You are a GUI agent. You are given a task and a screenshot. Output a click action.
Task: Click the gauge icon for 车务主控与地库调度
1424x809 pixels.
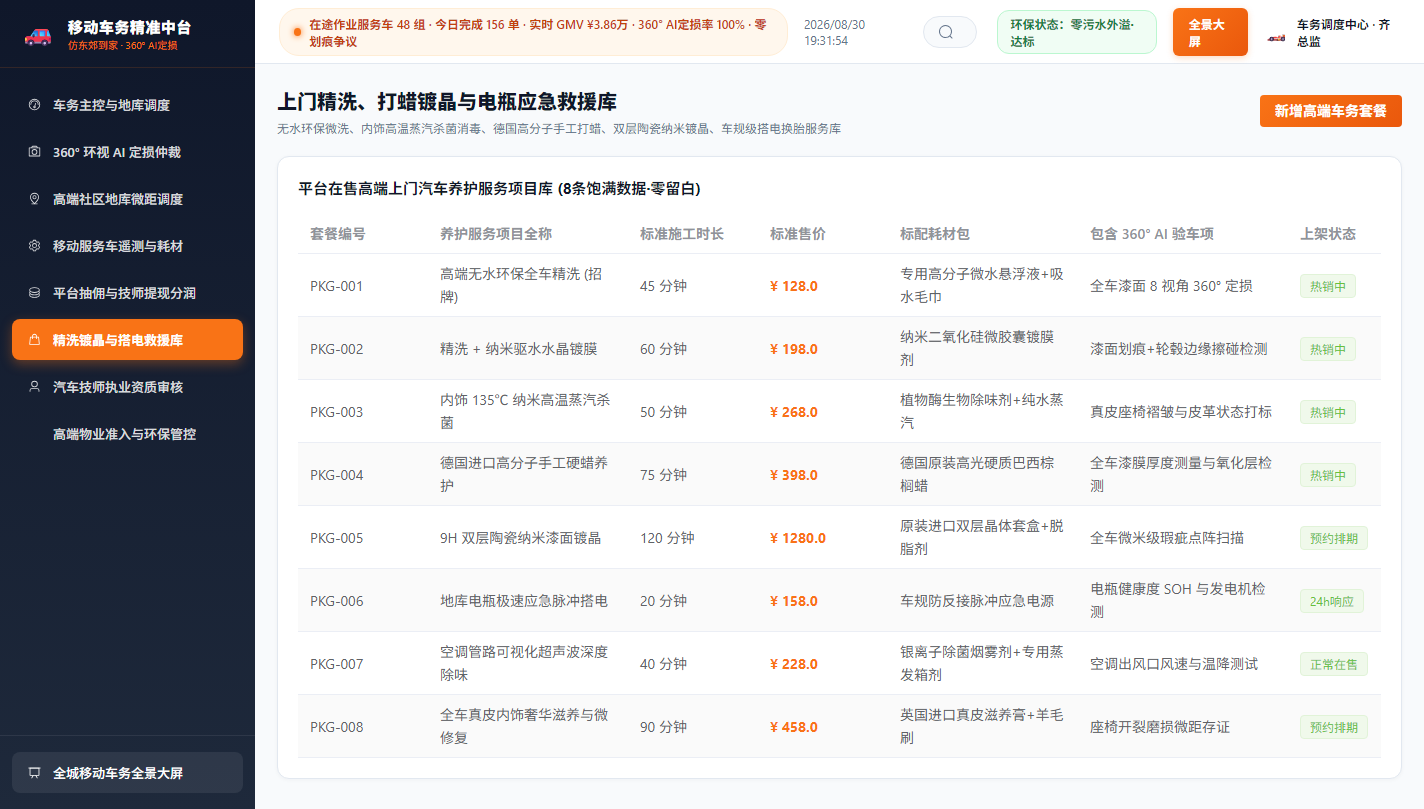click(x=34, y=105)
